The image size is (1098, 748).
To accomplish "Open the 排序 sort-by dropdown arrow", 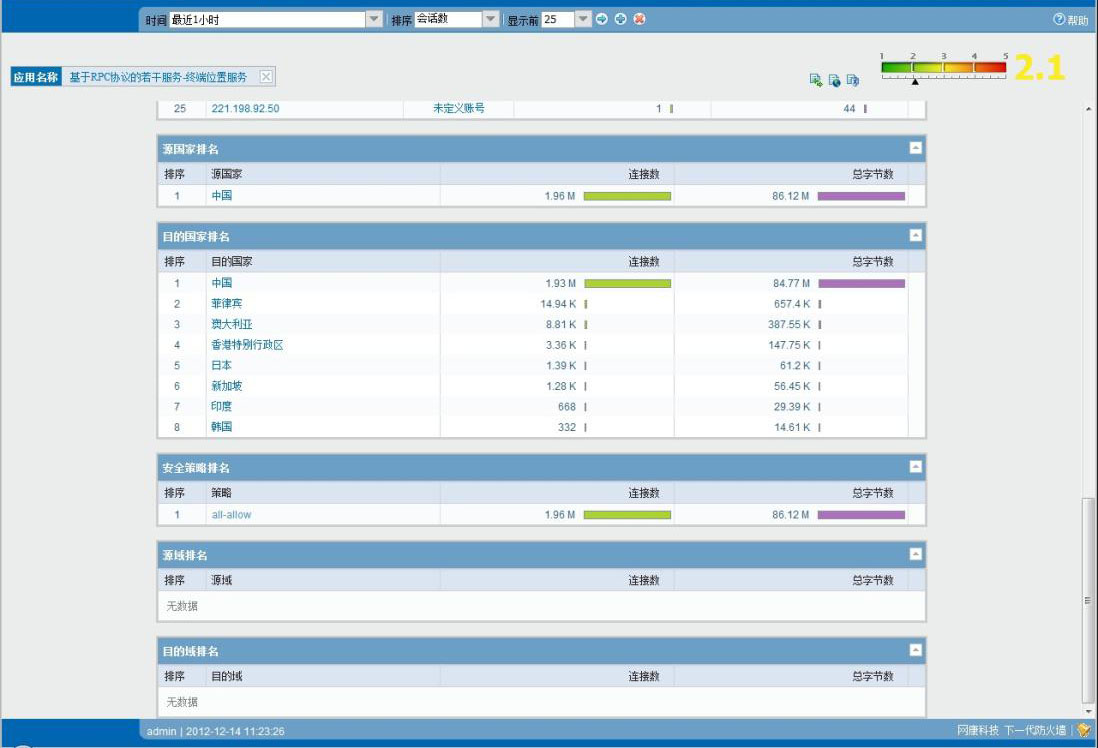I will [x=491, y=19].
